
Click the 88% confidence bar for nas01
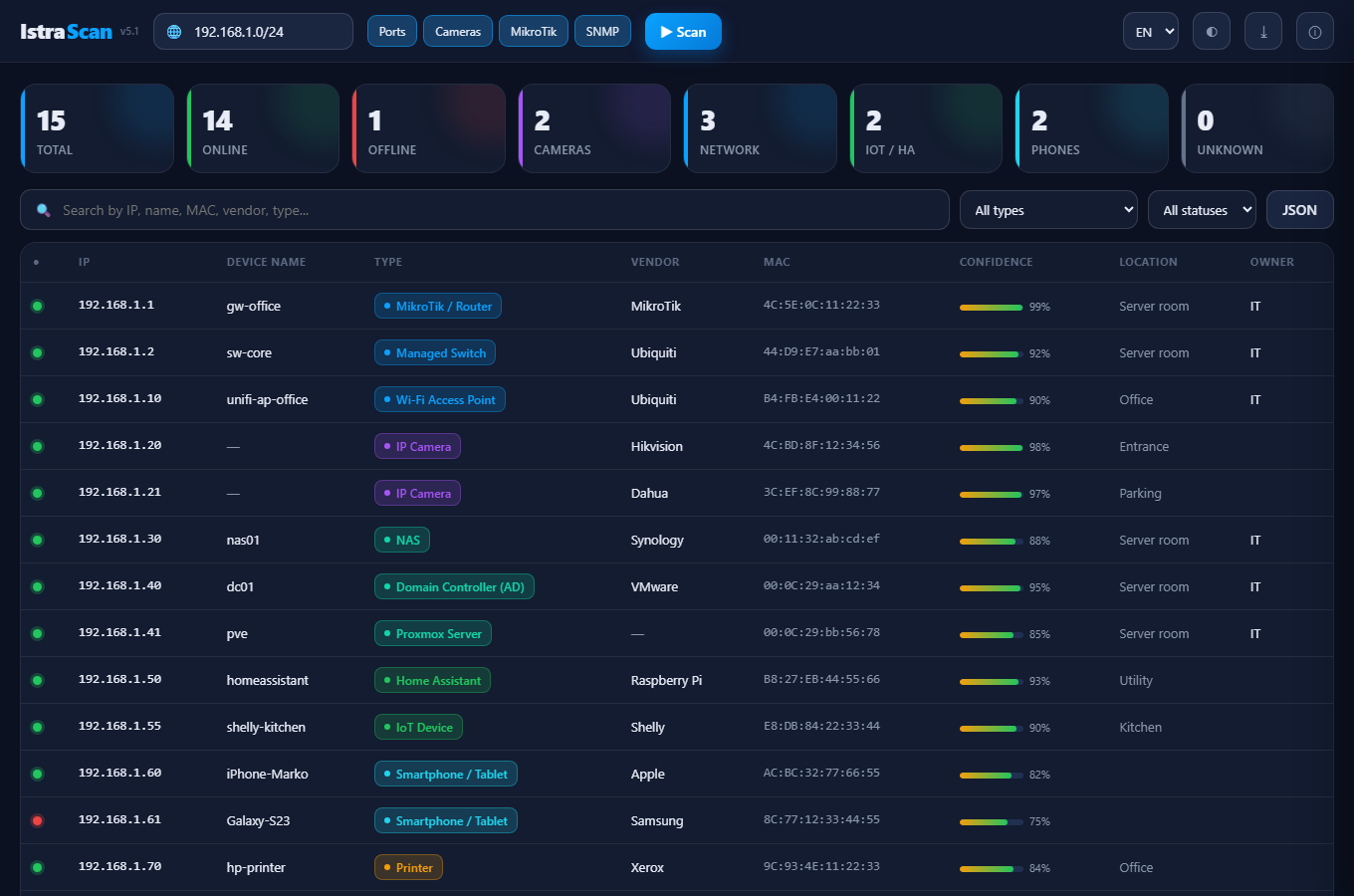[992, 542]
